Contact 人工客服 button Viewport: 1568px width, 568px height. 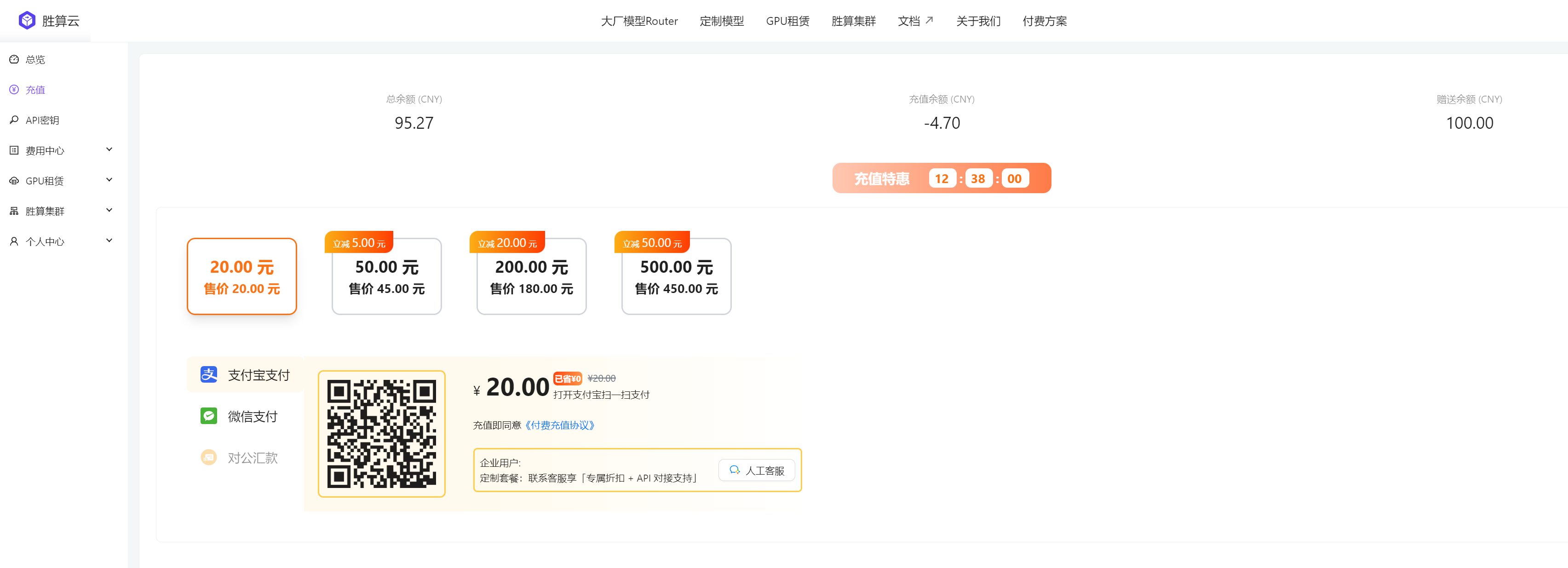(x=757, y=470)
